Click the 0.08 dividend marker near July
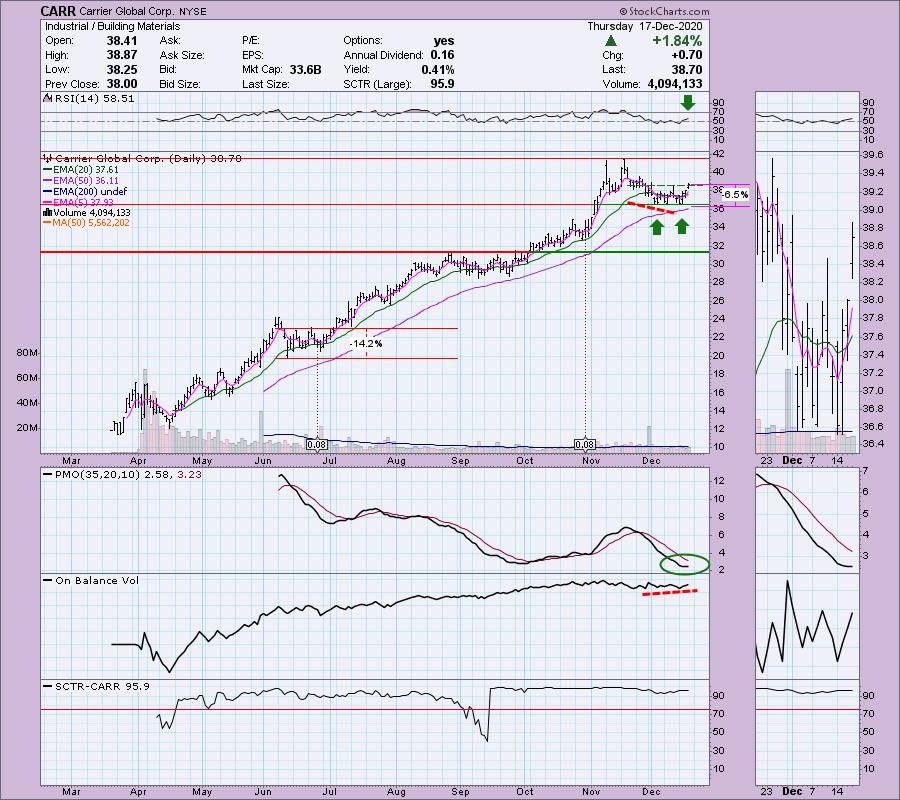Viewport: 900px width, 800px height. [317, 444]
